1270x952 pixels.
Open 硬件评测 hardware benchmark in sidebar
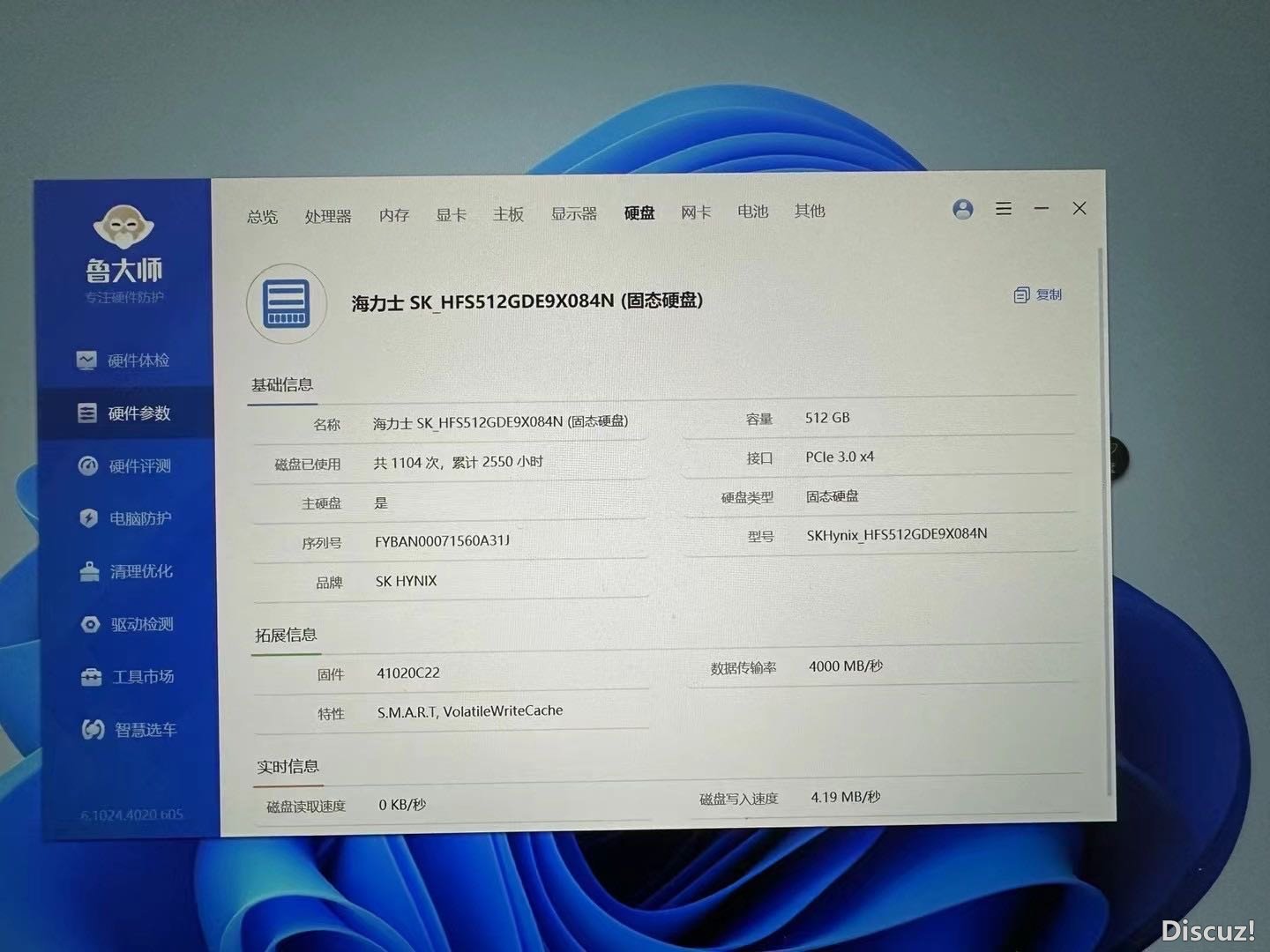[x=124, y=466]
